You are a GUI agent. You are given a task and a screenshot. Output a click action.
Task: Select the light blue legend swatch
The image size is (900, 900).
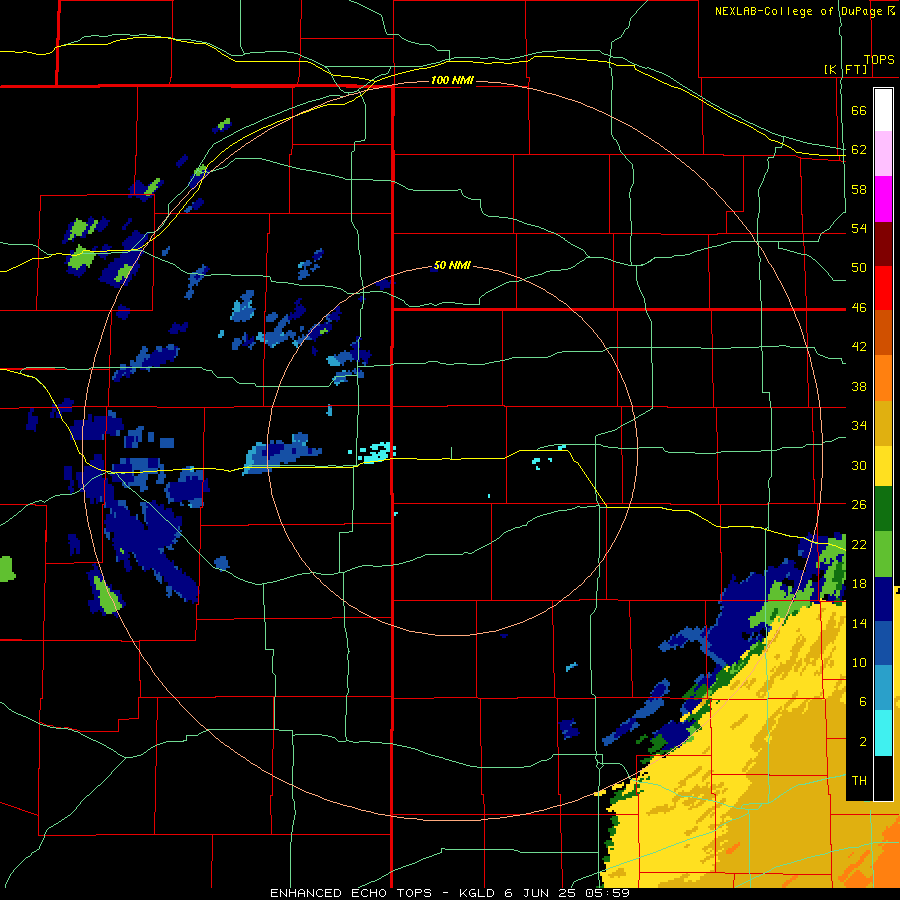coord(883,687)
